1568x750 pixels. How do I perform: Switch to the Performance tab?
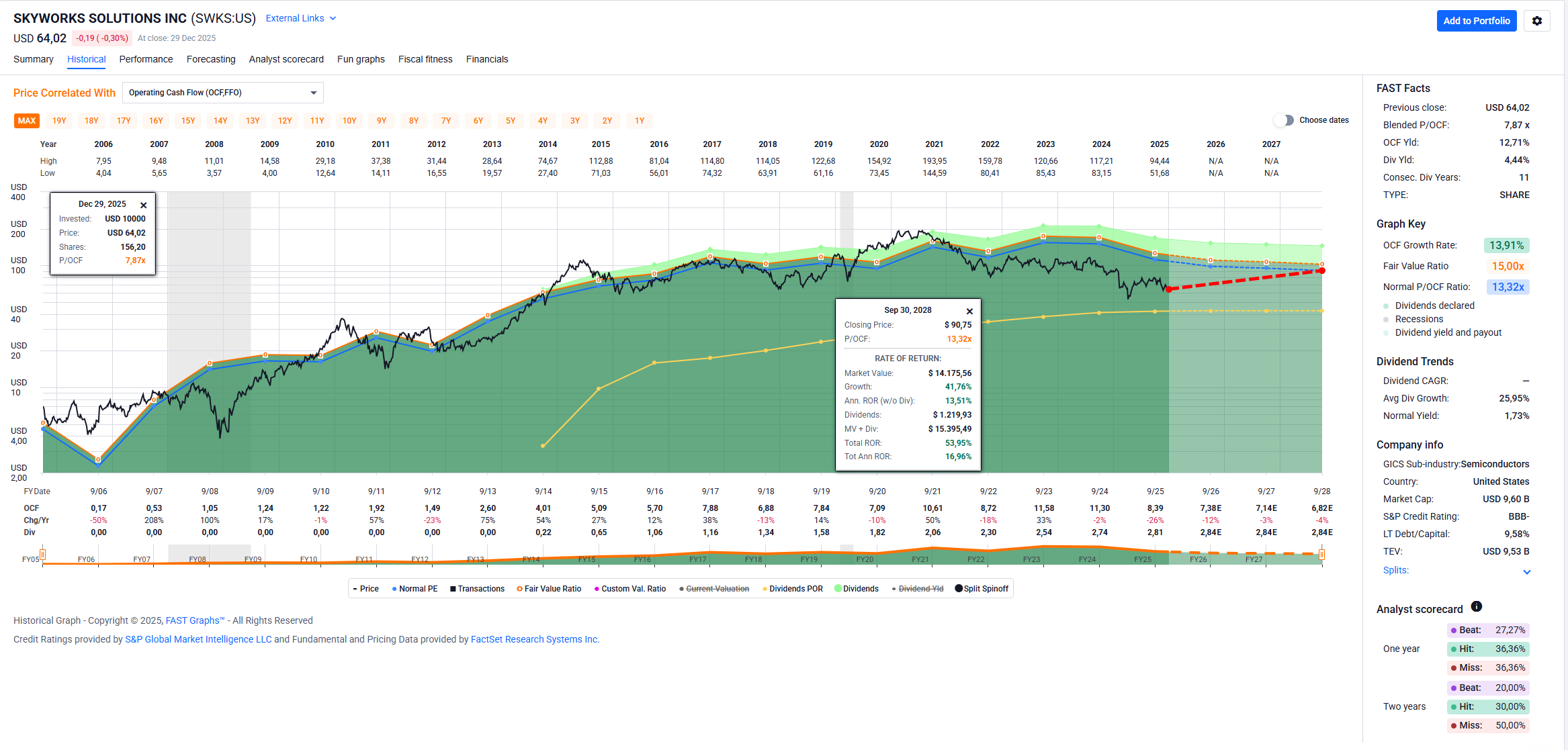click(146, 59)
